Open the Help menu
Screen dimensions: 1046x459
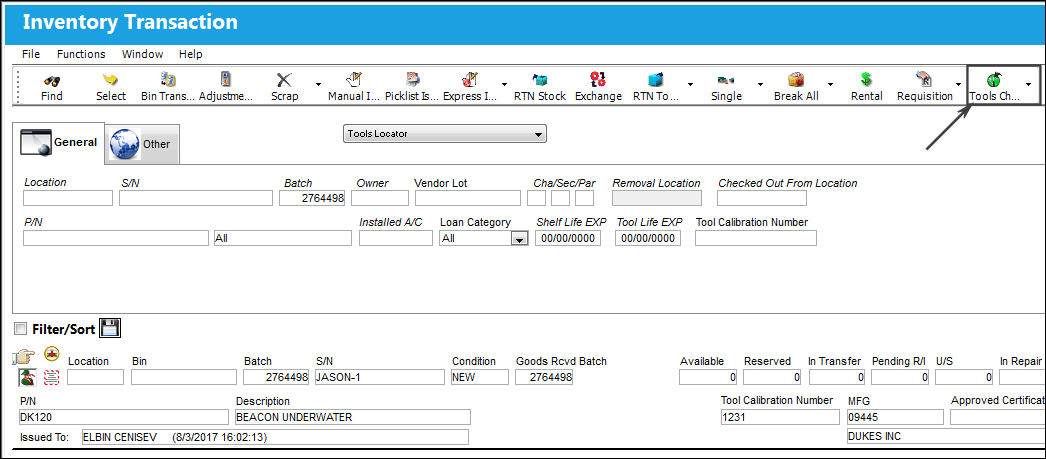(191, 54)
